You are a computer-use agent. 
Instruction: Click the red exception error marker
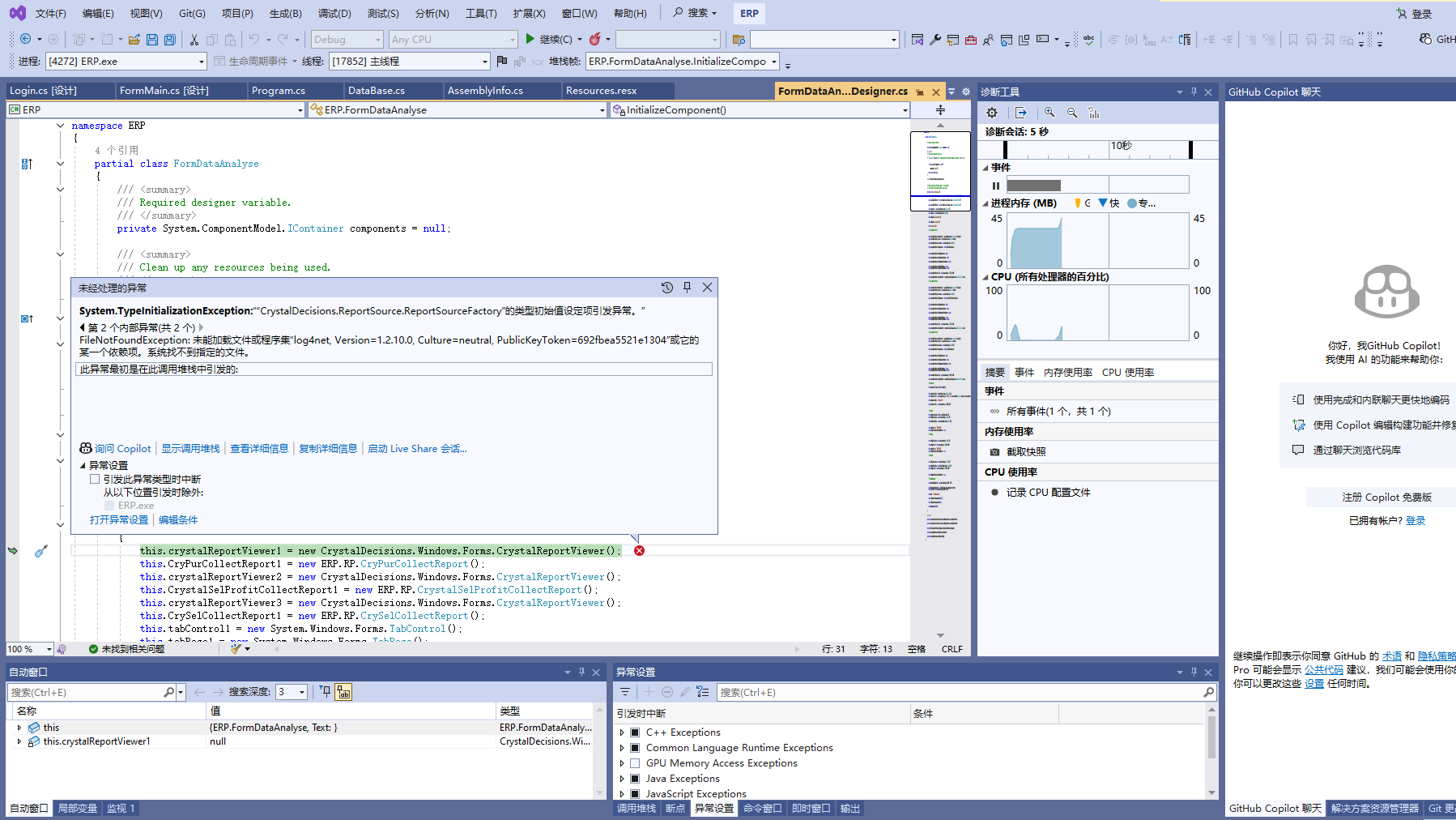[639, 551]
